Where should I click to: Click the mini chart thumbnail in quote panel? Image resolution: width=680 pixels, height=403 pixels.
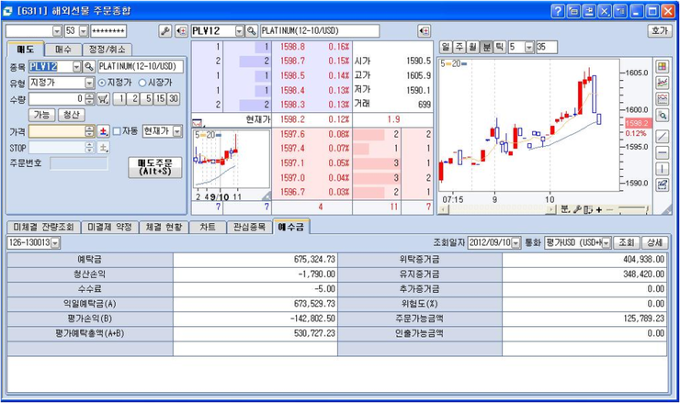pos(232,165)
